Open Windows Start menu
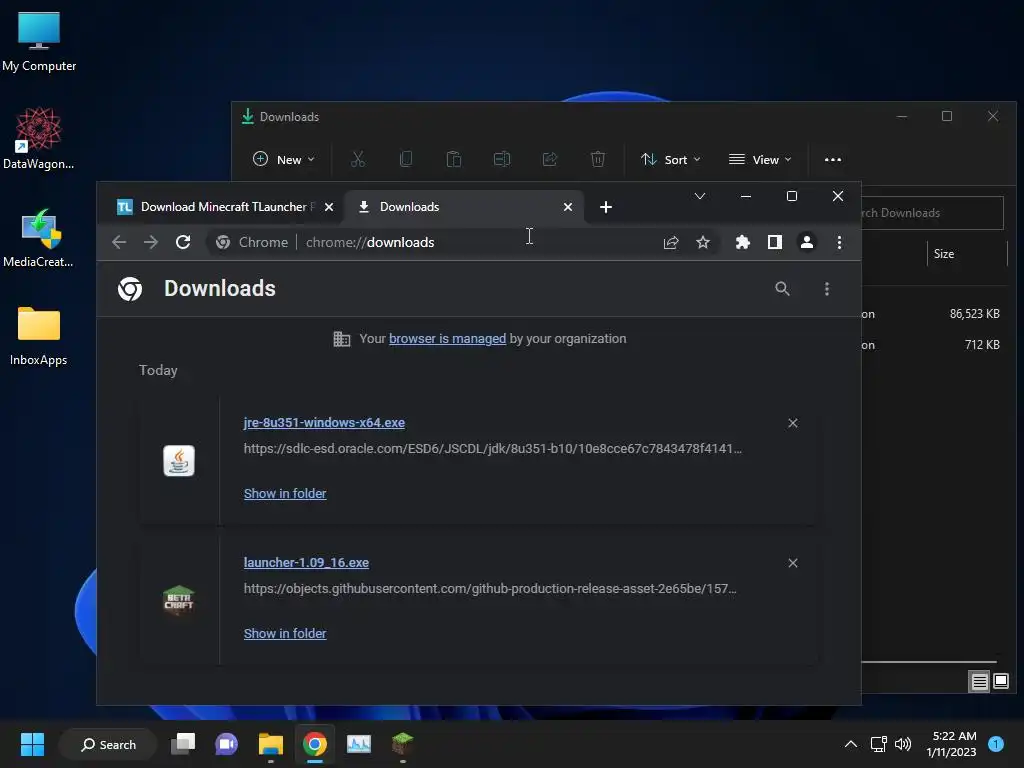The width and height of the screenshot is (1024, 768). (x=32, y=744)
